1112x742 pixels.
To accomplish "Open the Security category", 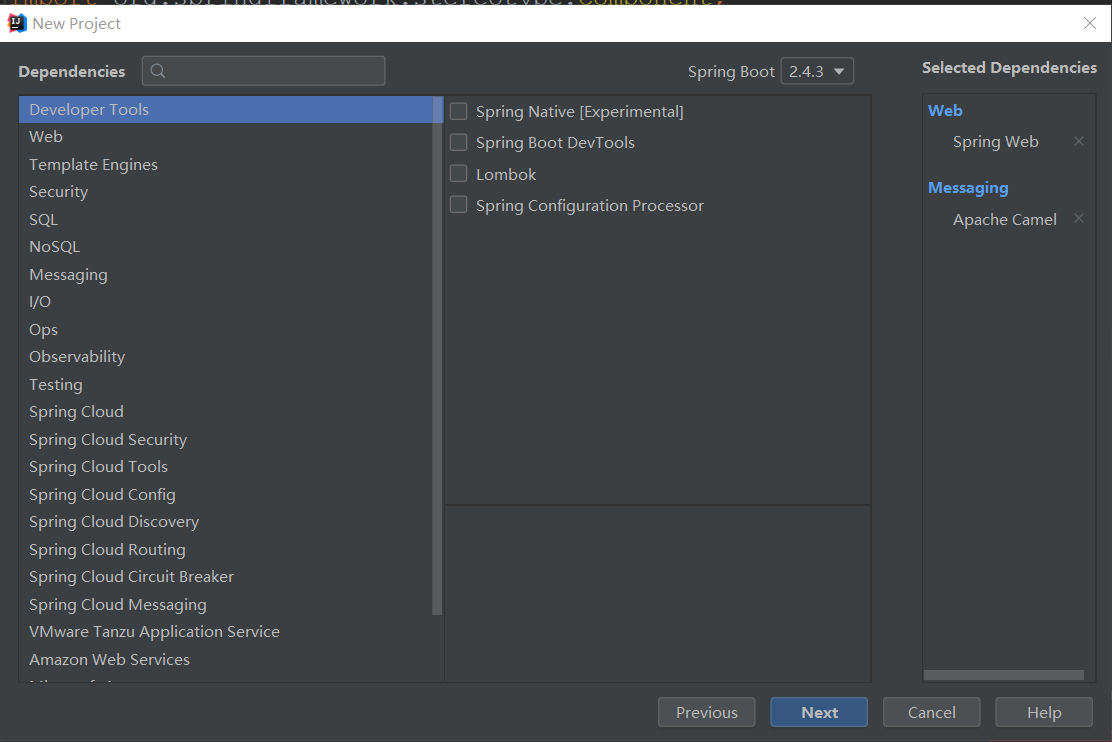I will [x=226, y=192].
